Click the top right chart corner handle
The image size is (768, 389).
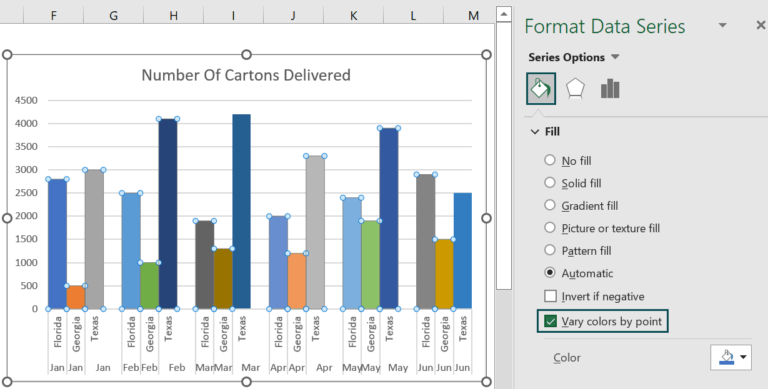486,54
